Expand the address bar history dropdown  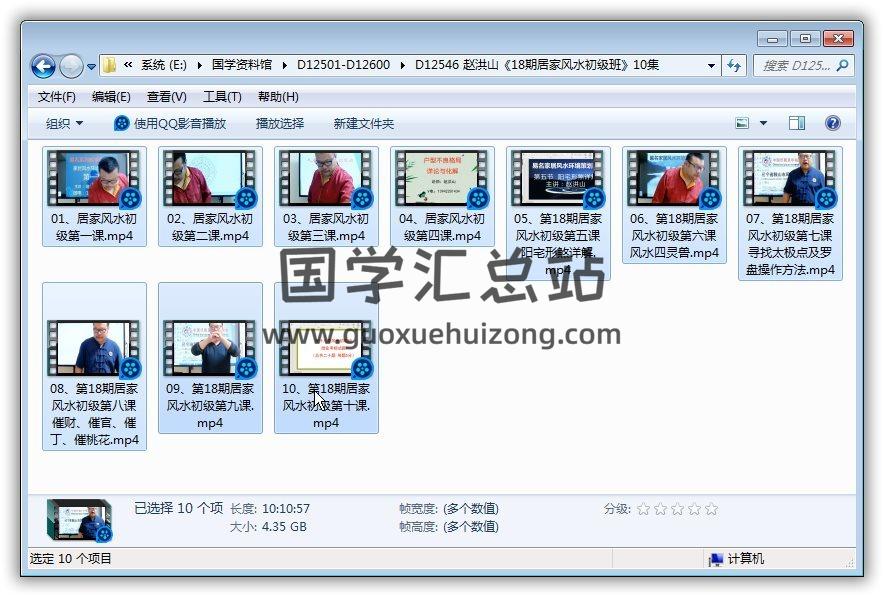click(x=711, y=65)
